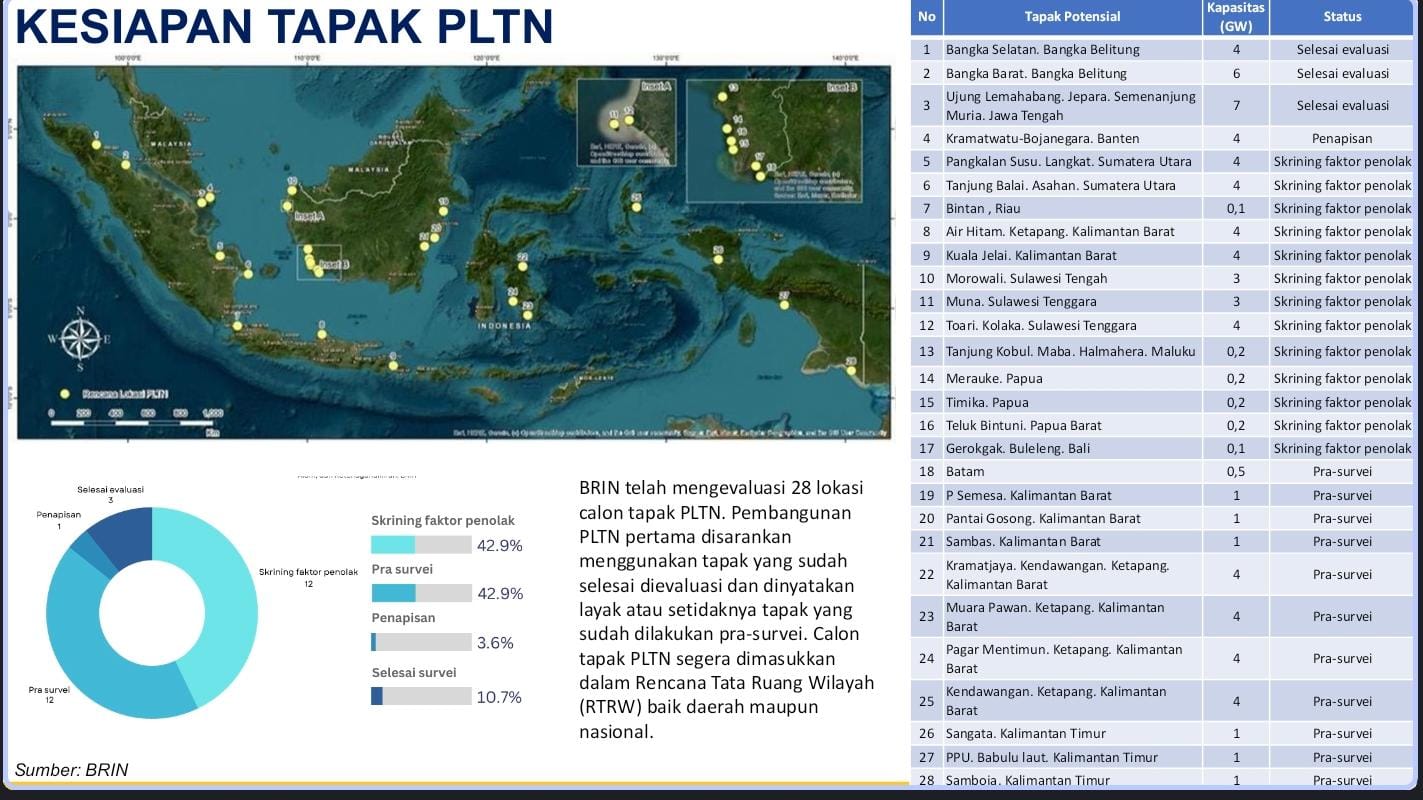Click the map distance scale bar
The image size is (1423, 800).
135,423
